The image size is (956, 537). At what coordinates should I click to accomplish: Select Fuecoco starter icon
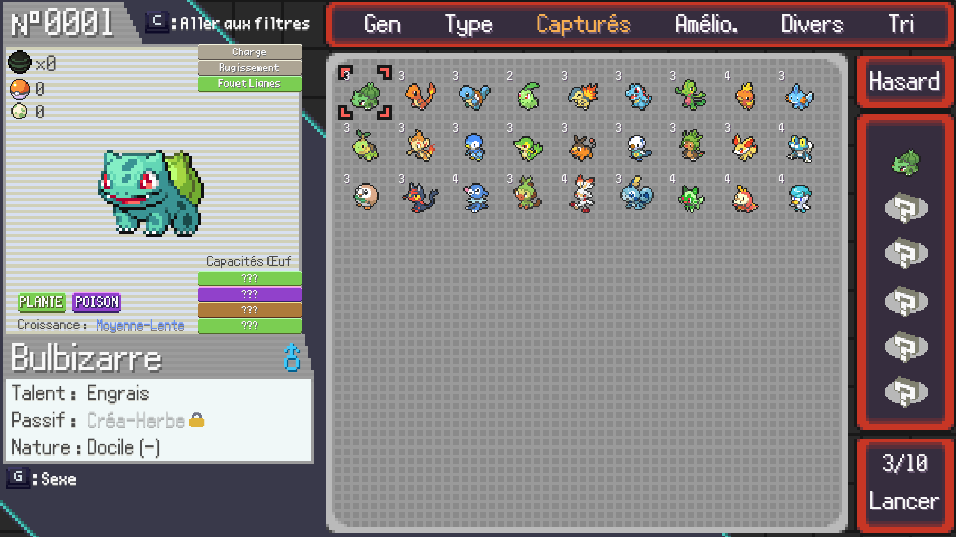tap(745, 198)
